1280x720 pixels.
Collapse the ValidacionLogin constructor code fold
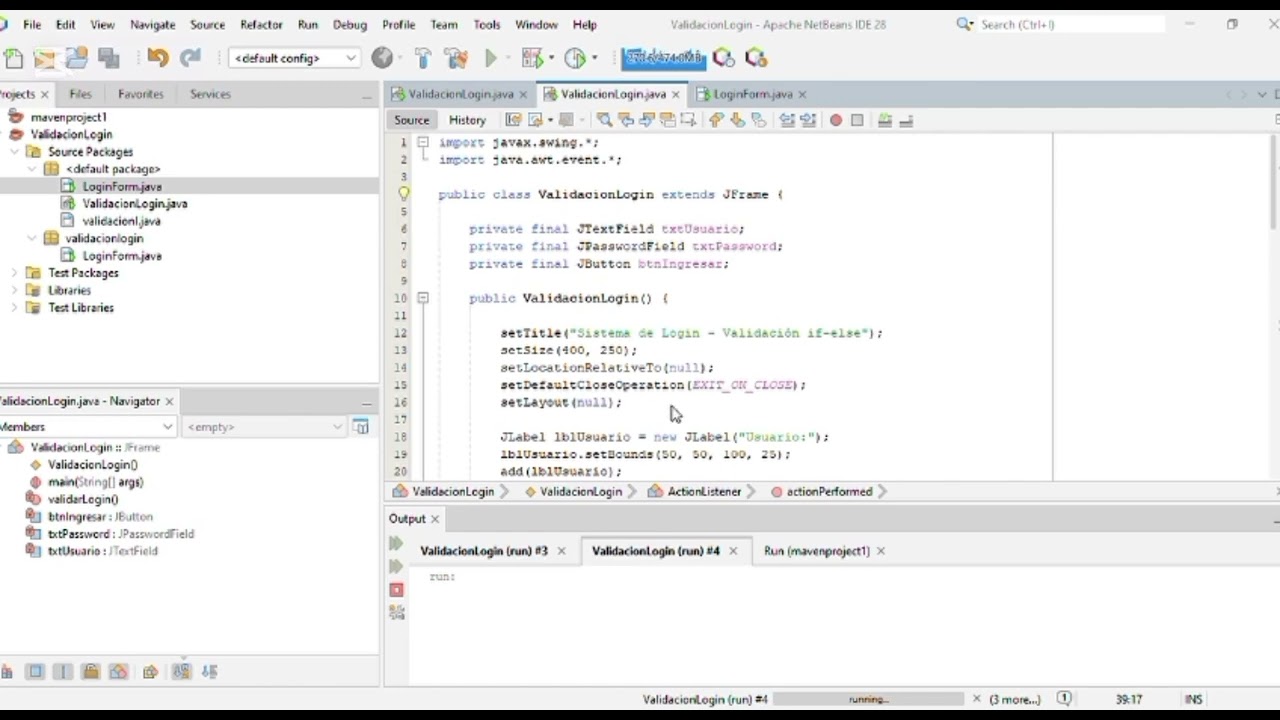coord(423,298)
